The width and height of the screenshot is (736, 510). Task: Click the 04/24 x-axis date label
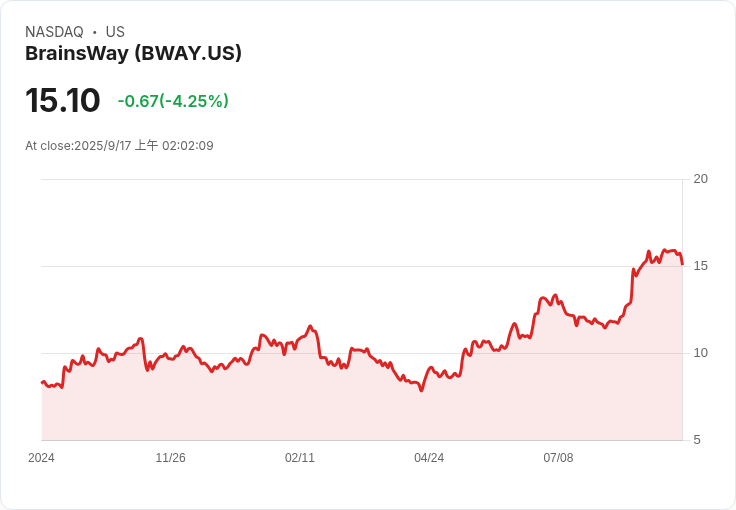tap(429, 458)
